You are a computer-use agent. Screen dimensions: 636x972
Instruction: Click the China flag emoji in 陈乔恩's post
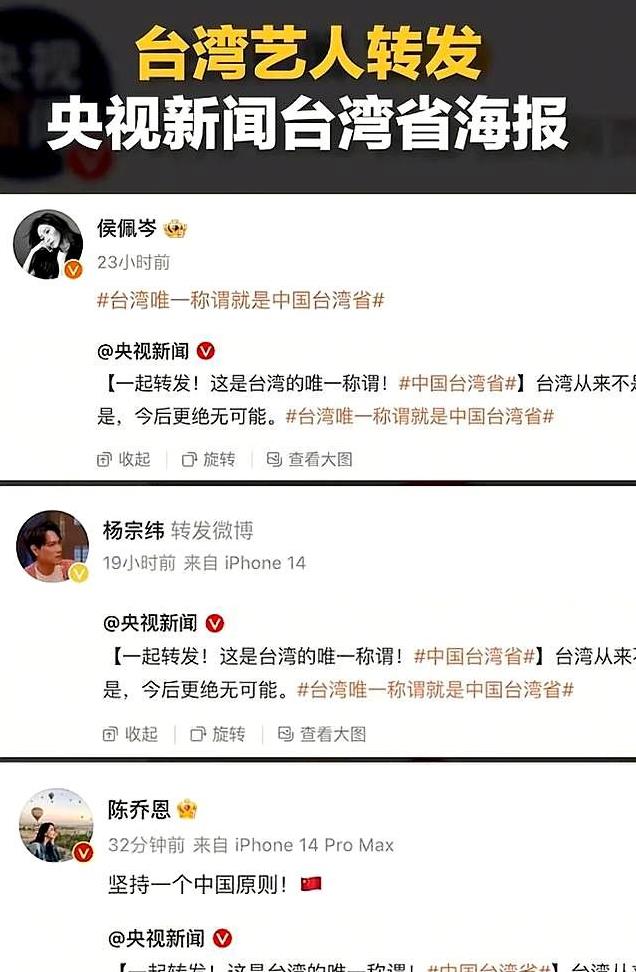pos(311,883)
